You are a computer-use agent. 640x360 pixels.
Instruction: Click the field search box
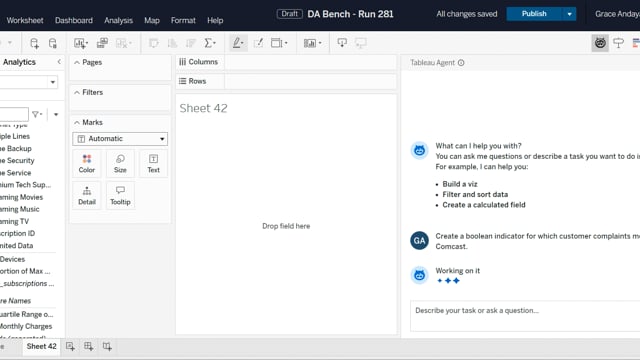13,114
